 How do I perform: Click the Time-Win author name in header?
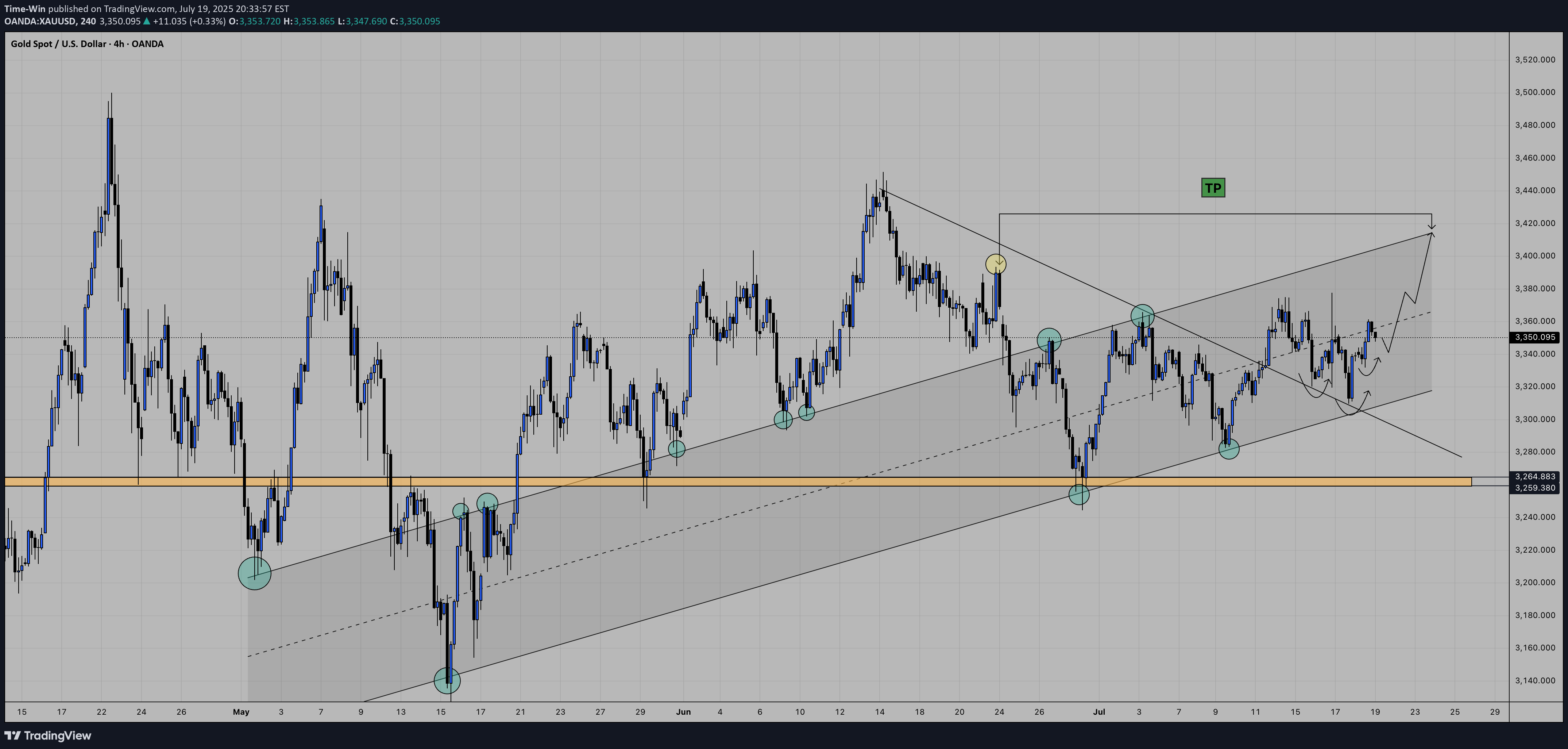pyautogui.click(x=25, y=8)
